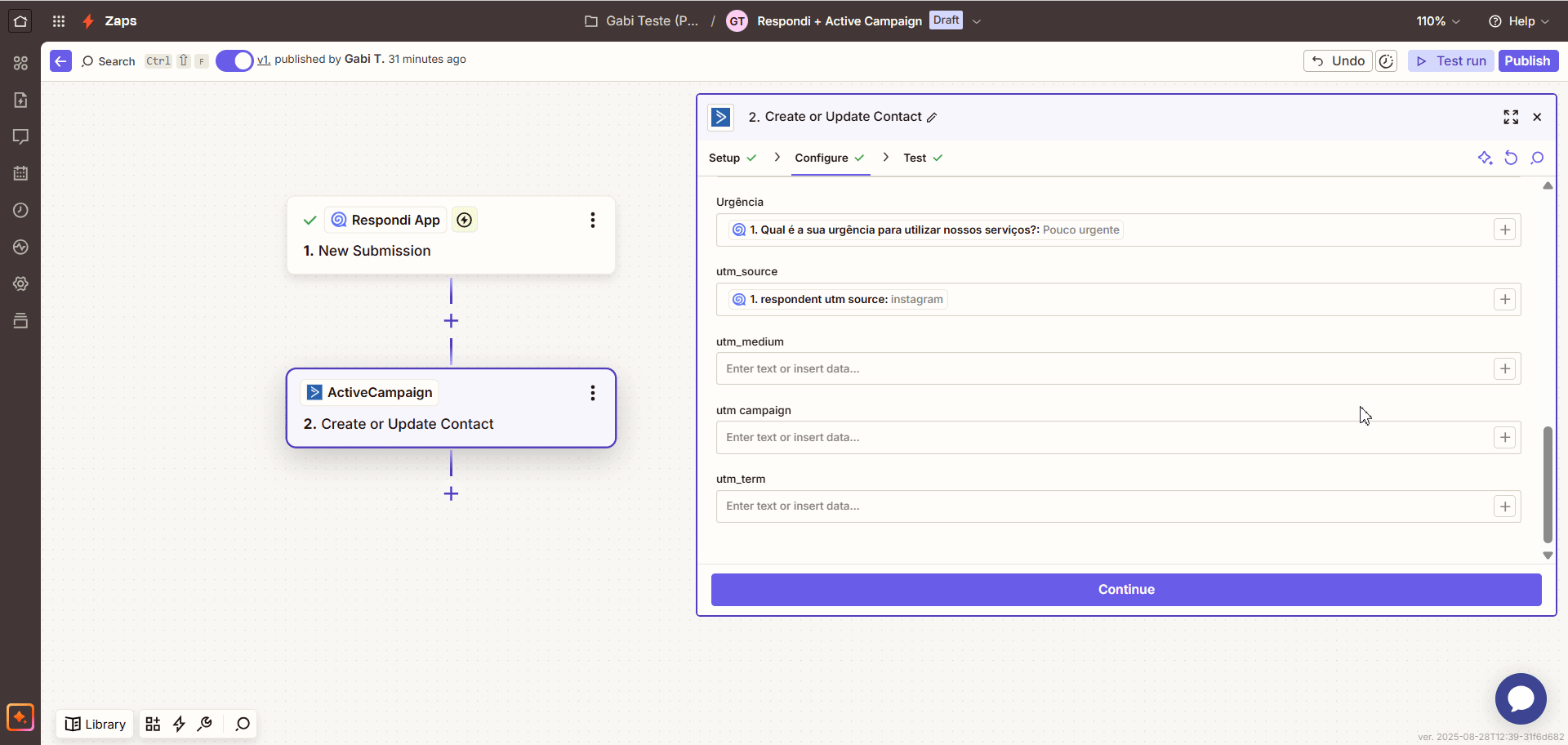The width and height of the screenshot is (1568, 745).
Task: Open the v1. version link
Action: [264, 60]
